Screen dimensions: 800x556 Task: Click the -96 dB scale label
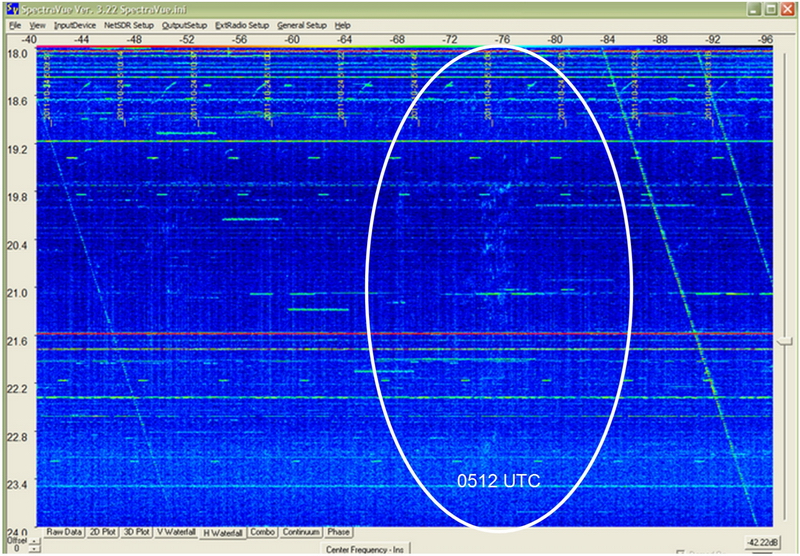click(x=765, y=39)
